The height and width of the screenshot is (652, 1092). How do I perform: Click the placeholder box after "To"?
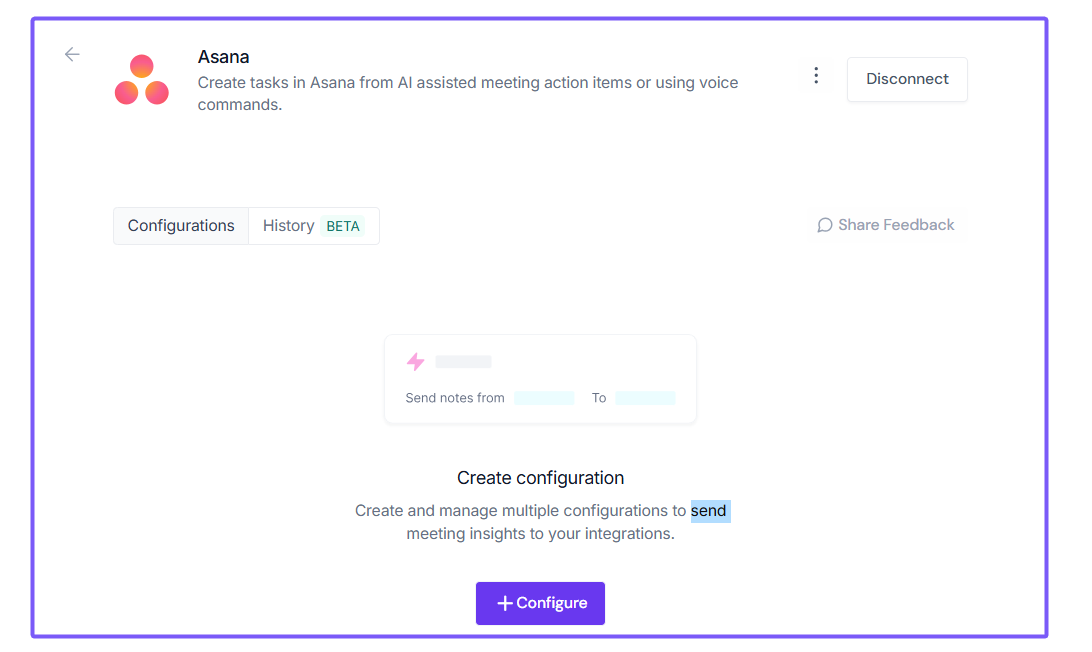point(645,398)
